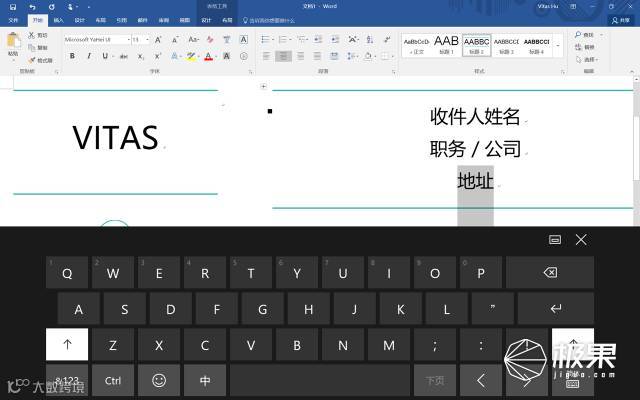This screenshot has width=640, height=400.
Task: Expand numbered list options
Action: pos(290,40)
